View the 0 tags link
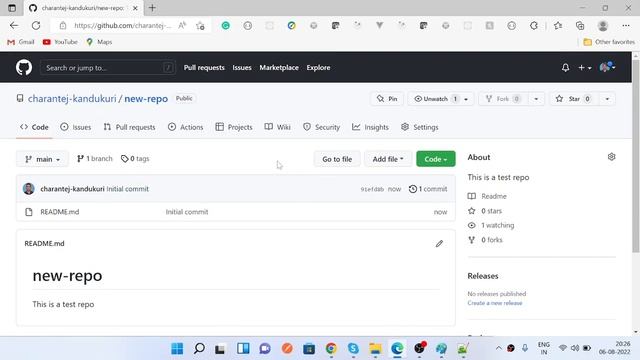The height and width of the screenshot is (360, 640). [135, 159]
